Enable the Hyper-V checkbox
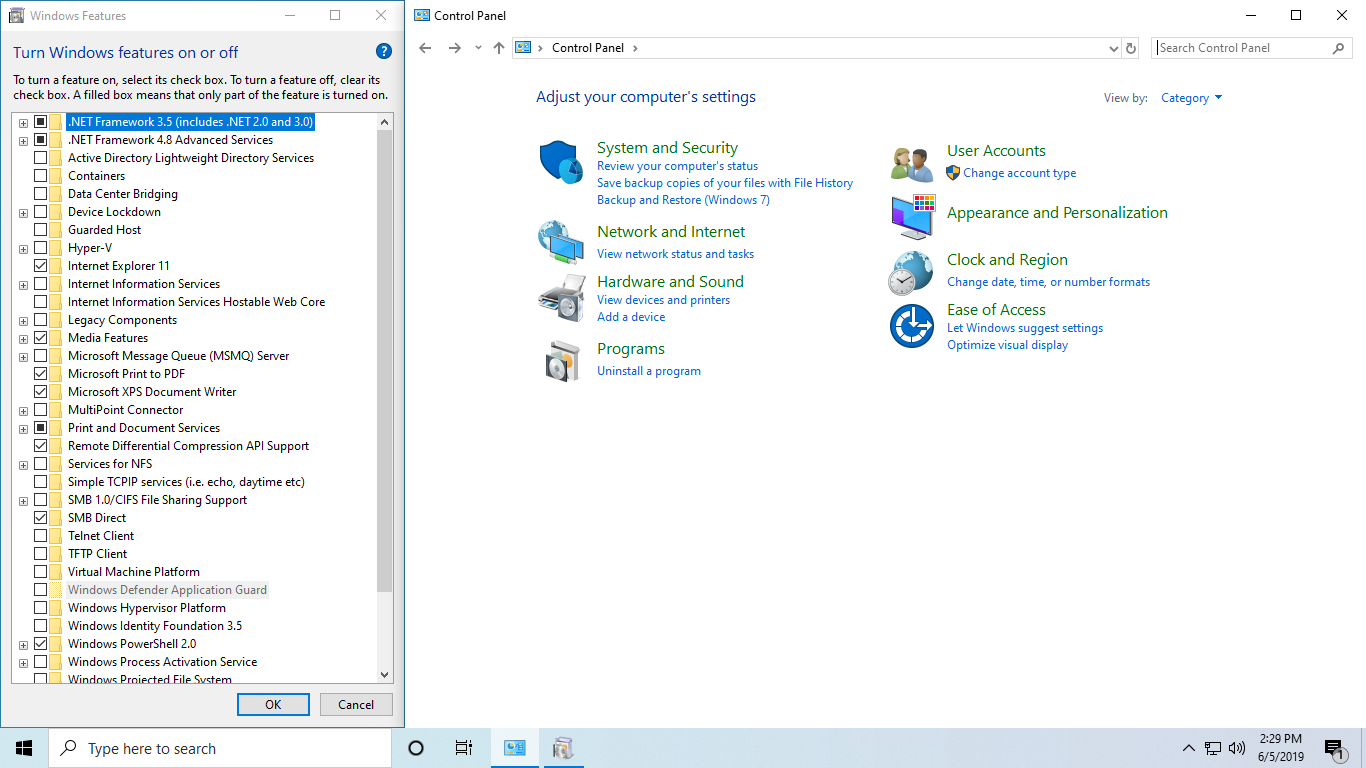The image size is (1366, 768). [x=41, y=248]
